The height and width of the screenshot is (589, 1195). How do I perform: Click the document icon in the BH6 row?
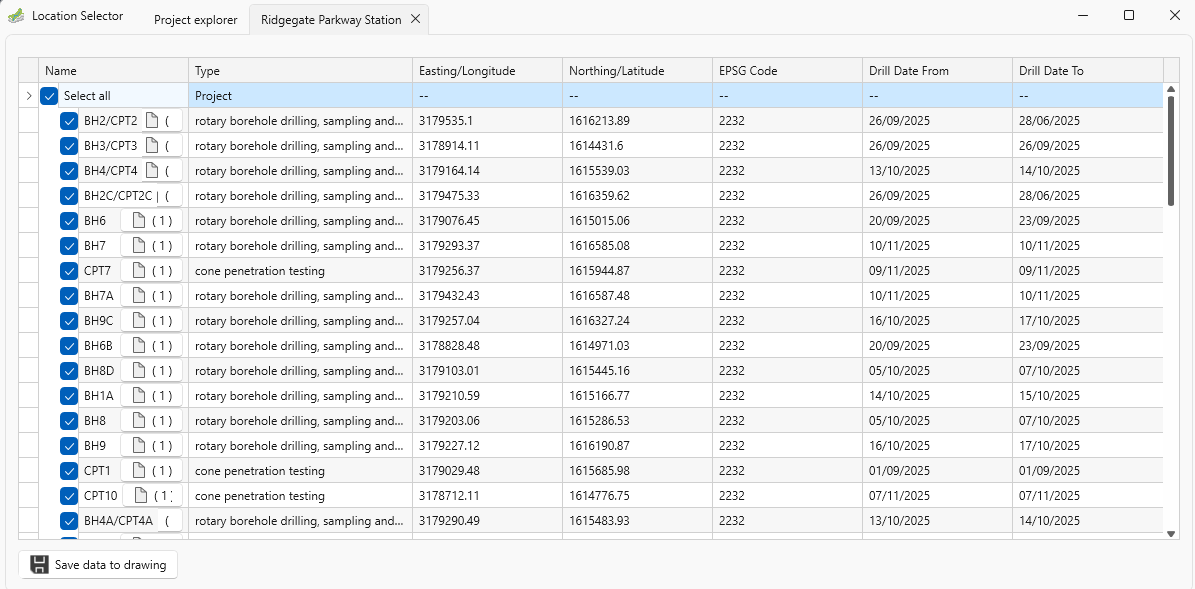pos(139,221)
